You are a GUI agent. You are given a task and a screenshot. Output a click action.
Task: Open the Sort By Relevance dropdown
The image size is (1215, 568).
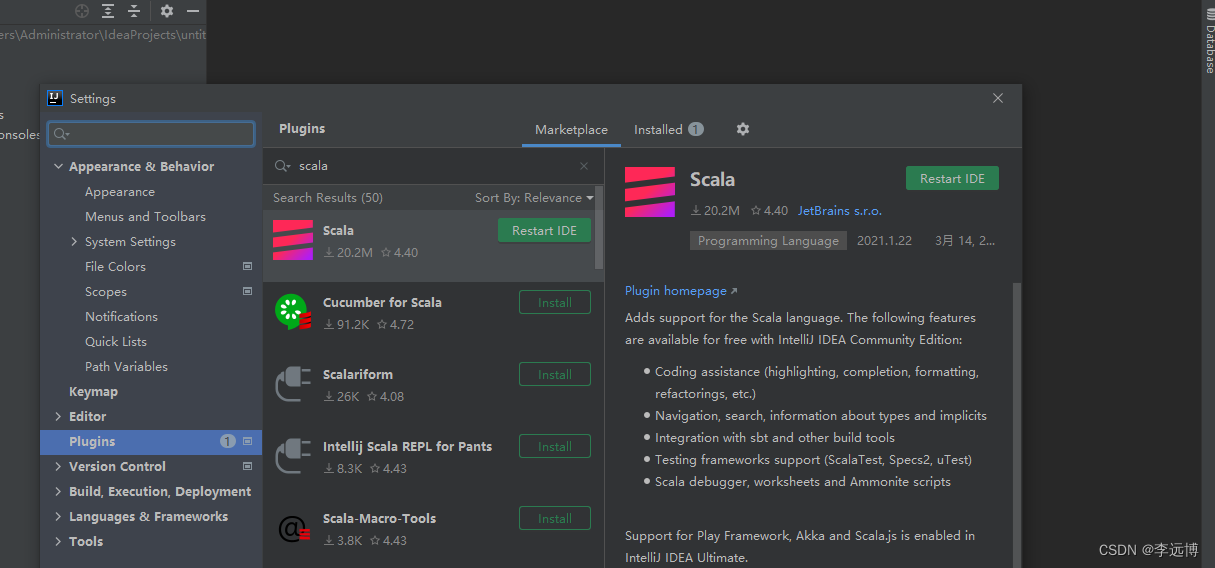coord(534,198)
